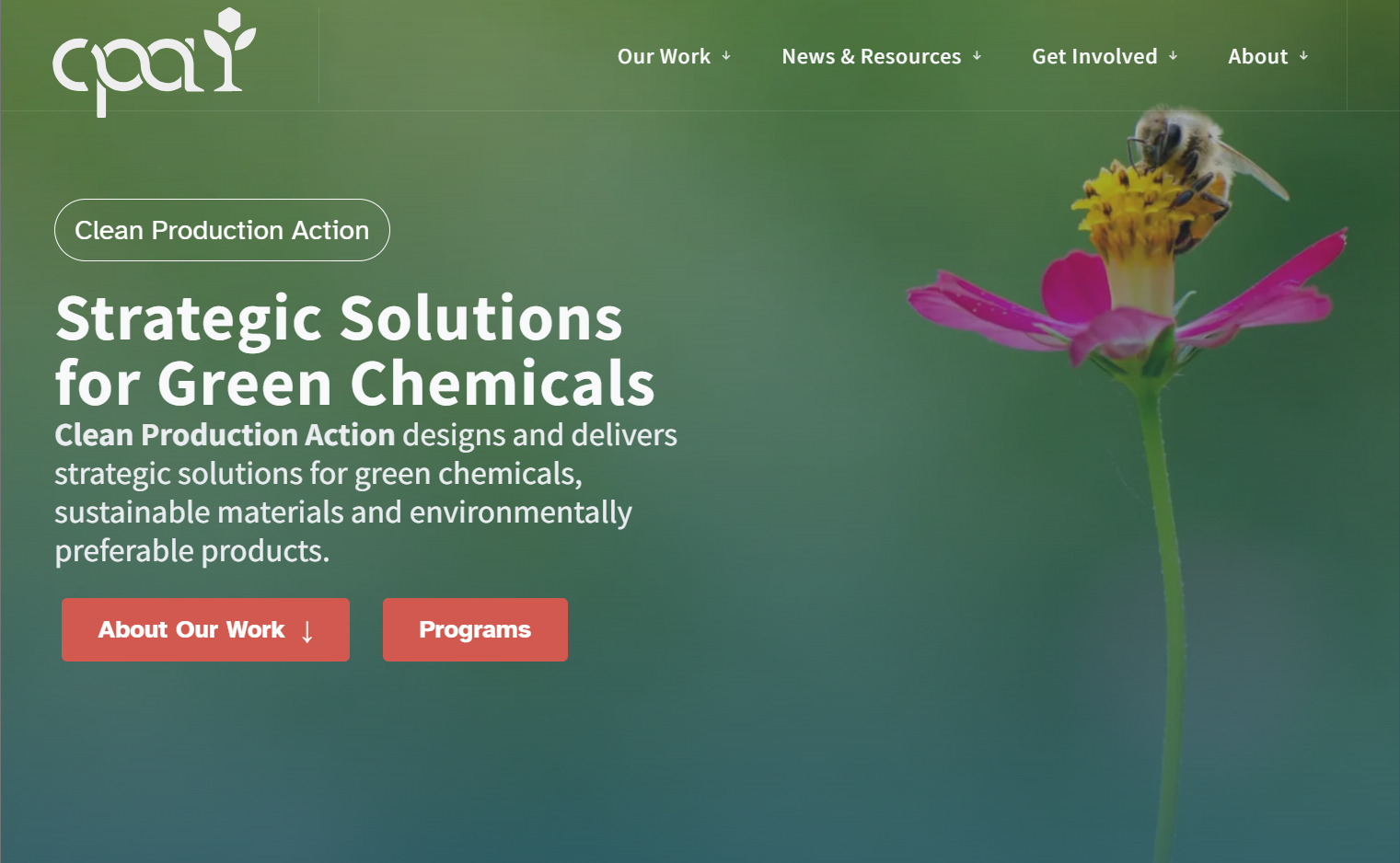Expand the Our Work navigation dropdown

point(663,56)
